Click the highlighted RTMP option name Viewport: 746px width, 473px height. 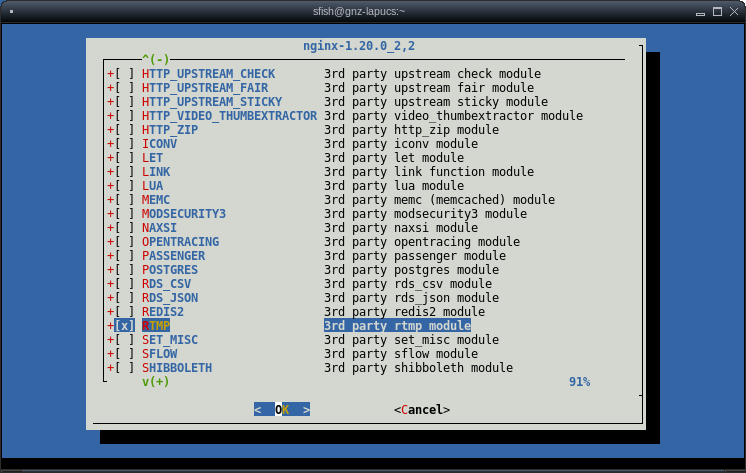(156, 326)
